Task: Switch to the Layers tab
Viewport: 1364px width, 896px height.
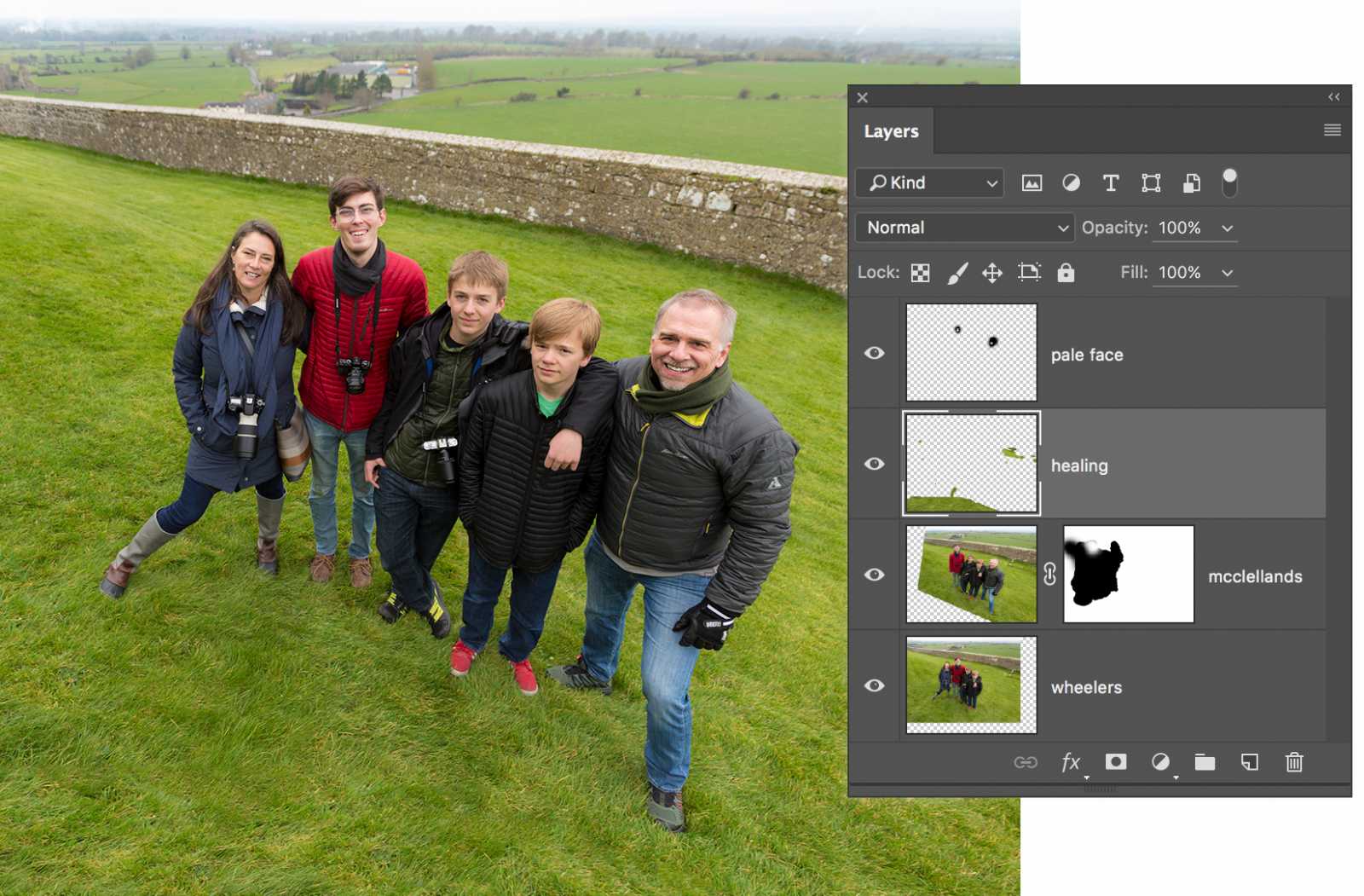Action: pos(892,130)
